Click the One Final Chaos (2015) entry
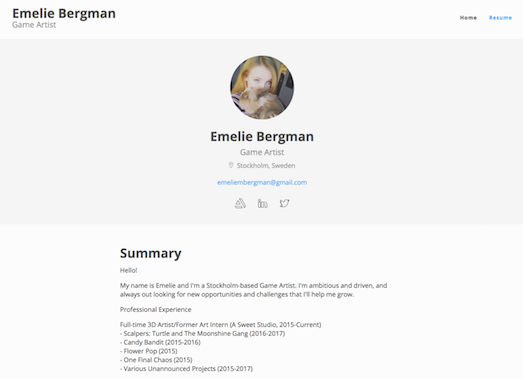The height and width of the screenshot is (379, 523). (x=156, y=360)
